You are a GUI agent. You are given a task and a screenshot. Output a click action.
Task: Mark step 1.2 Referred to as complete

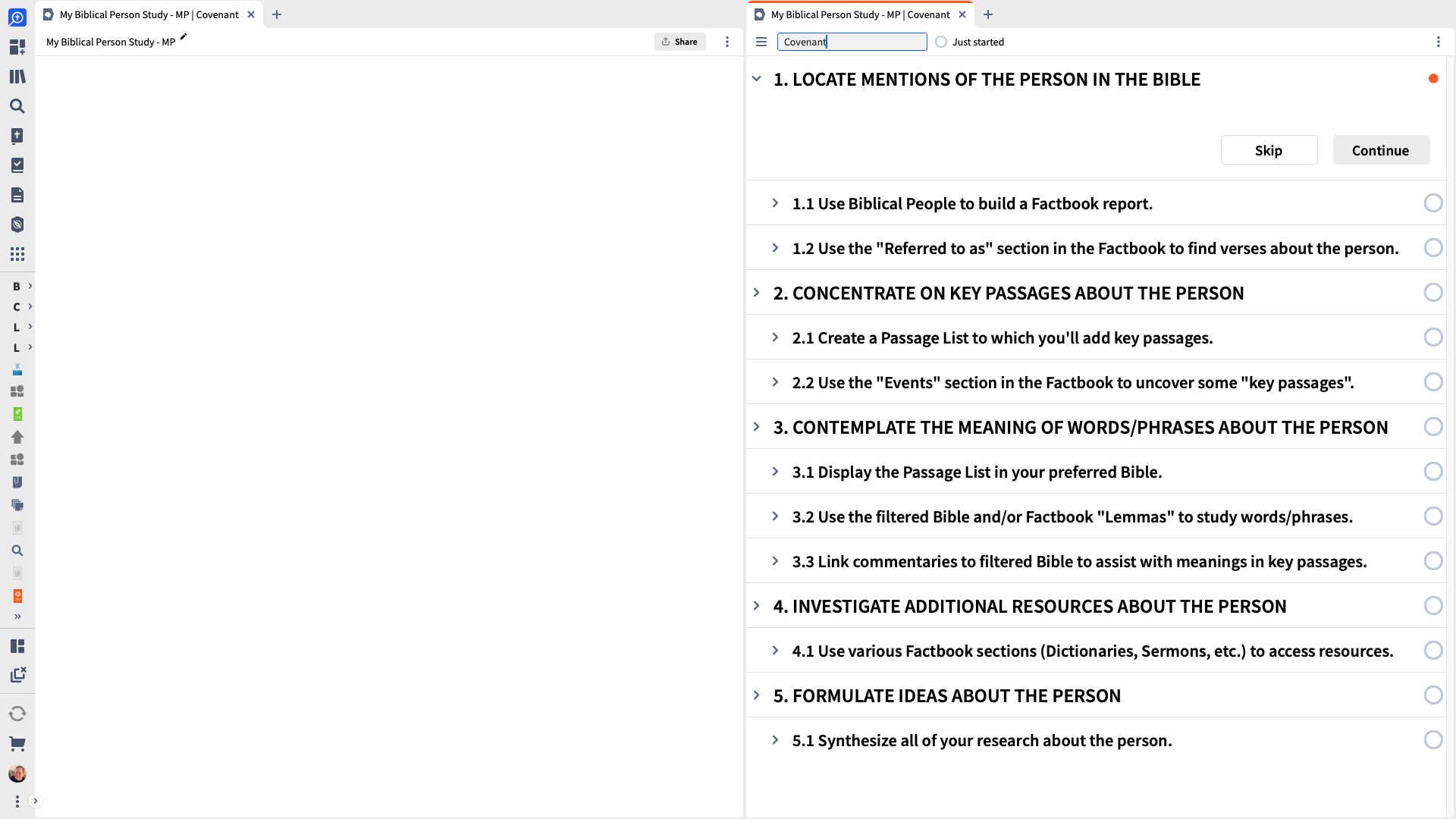pos(1432,248)
